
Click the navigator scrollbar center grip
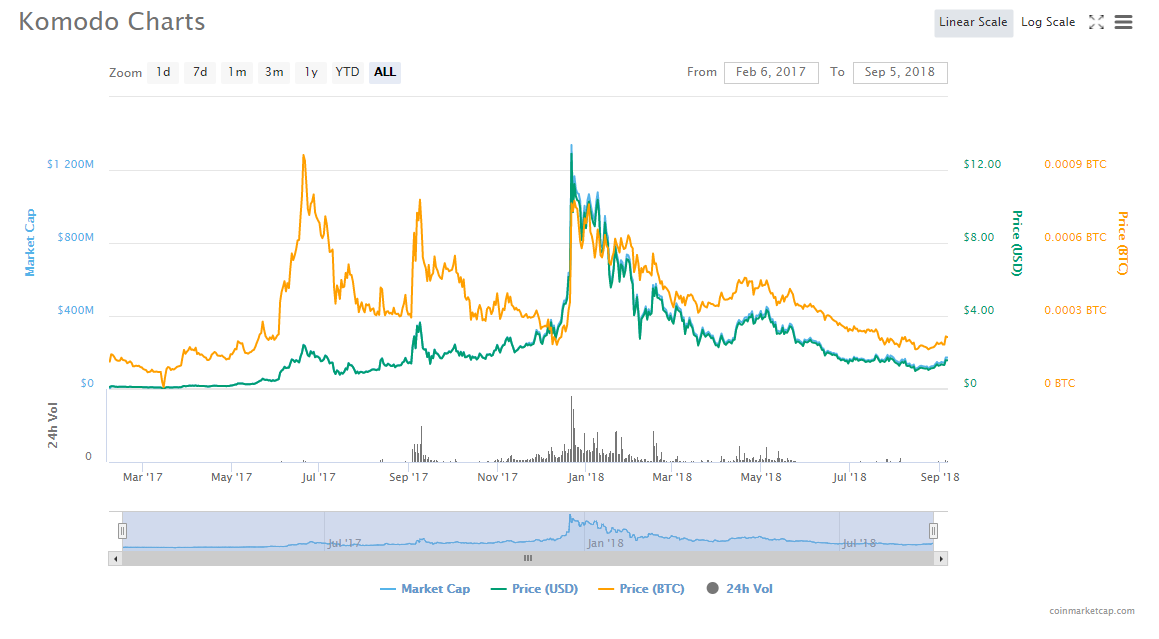(528, 558)
